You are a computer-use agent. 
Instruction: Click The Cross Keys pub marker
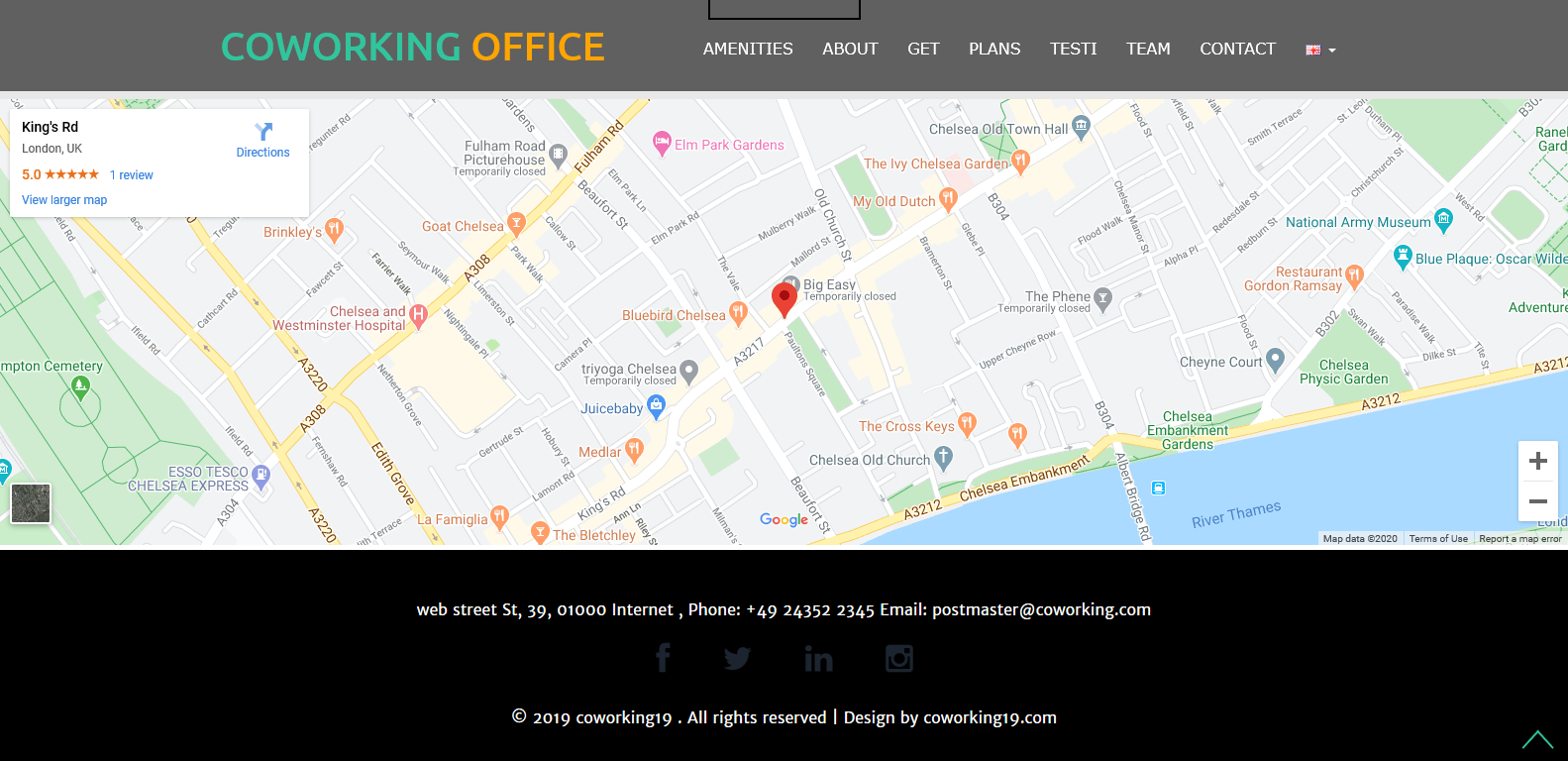[x=967, y=424]
